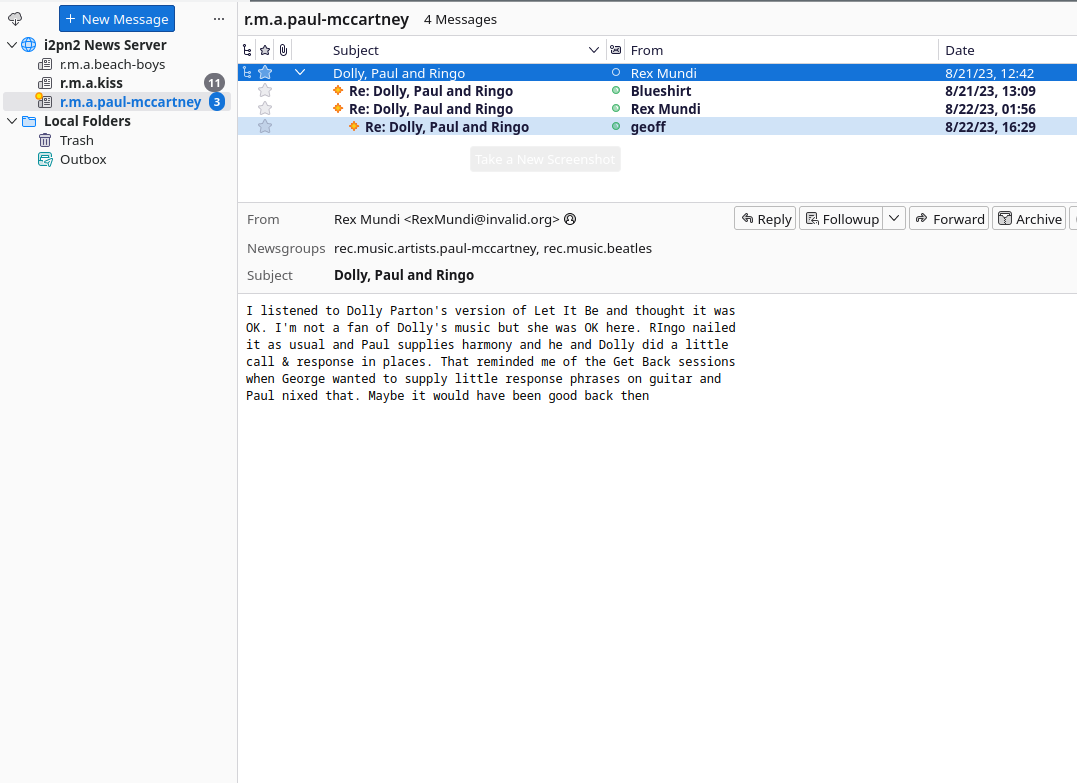Collapse the Dolly, Paul and Ringo thread

coord(299,73)
